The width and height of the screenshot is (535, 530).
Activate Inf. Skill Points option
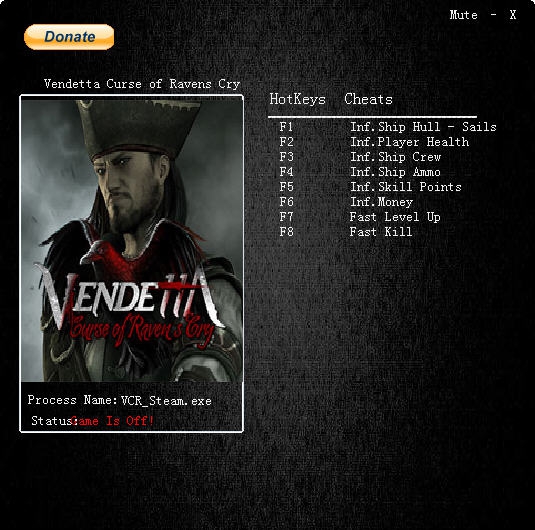click(406, 187)
